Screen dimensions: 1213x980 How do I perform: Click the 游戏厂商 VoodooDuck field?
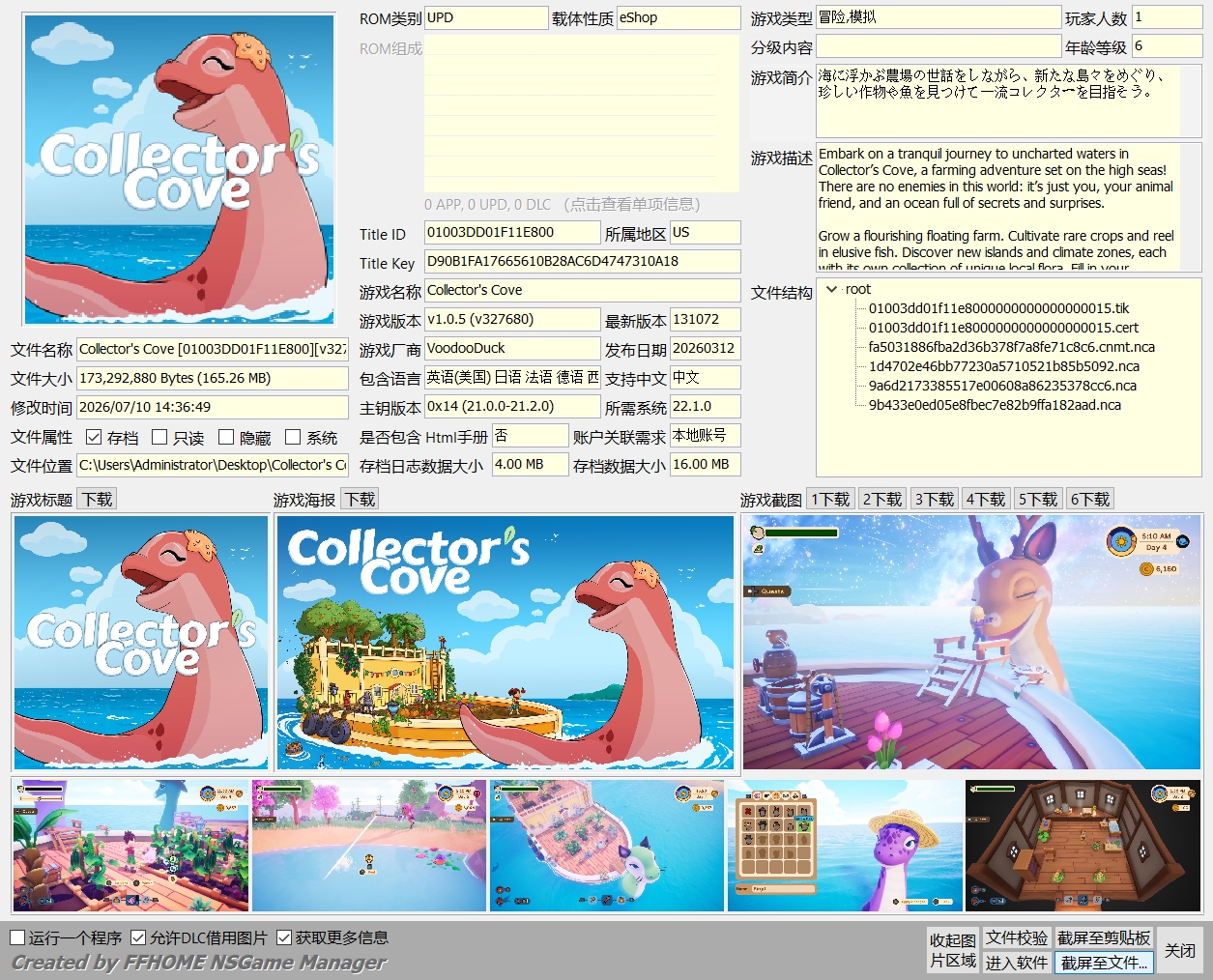click(512, 349)
